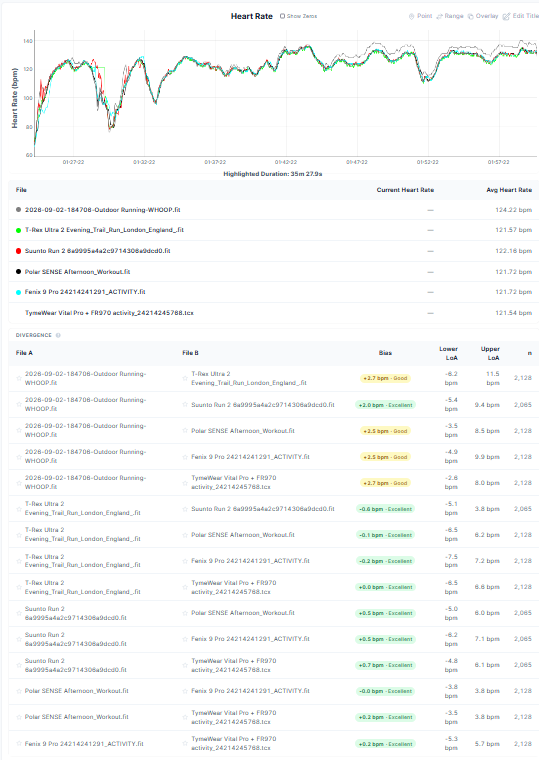Star File A in Suunto vs TymeWear row

tap(19, 665)
